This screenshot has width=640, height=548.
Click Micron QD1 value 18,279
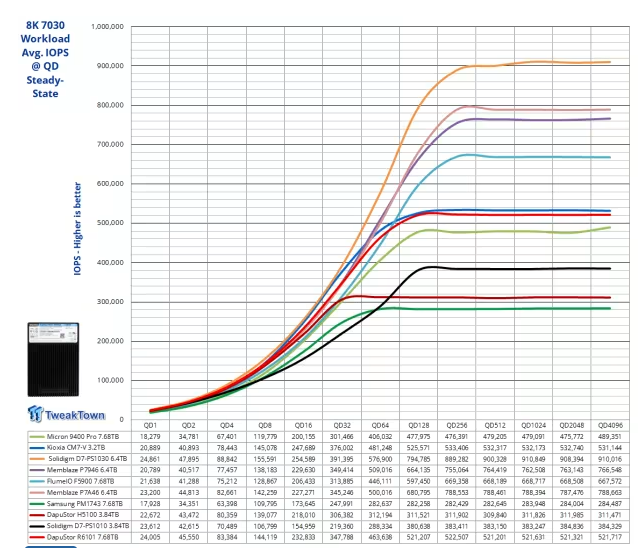150,437
